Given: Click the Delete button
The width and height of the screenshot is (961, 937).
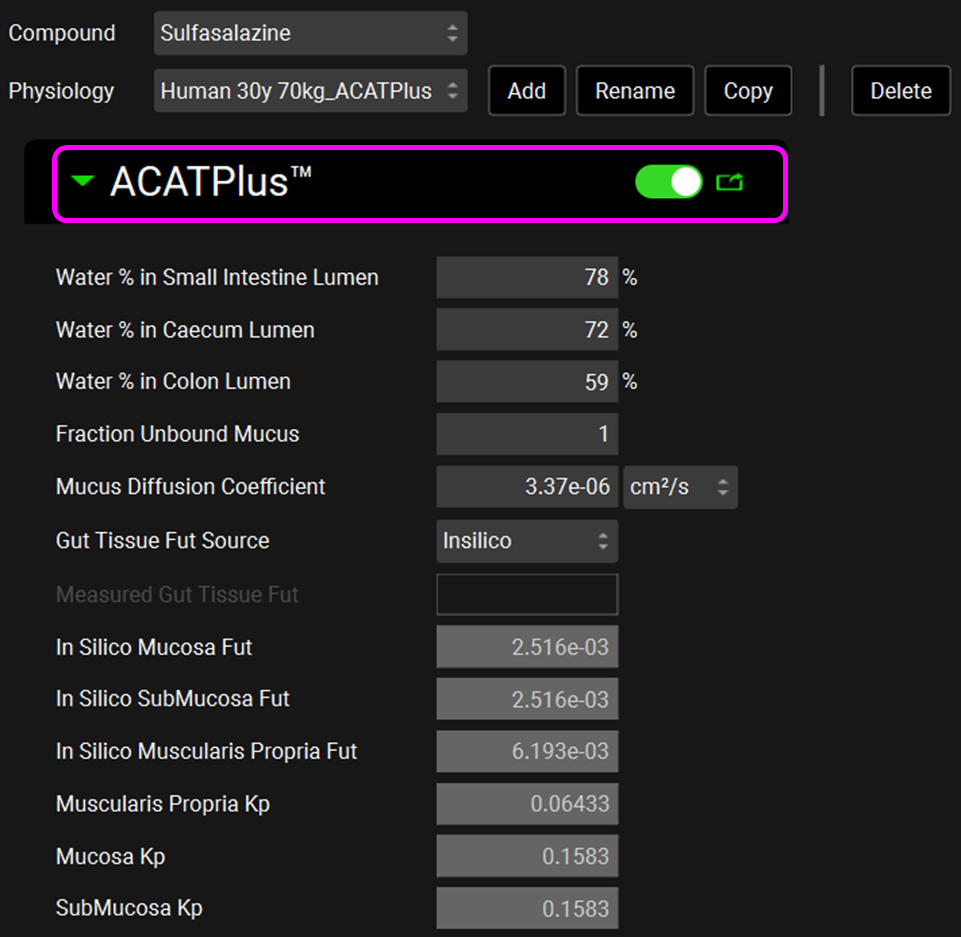Looking at the screenshot, I should click(x=900, y=91).
